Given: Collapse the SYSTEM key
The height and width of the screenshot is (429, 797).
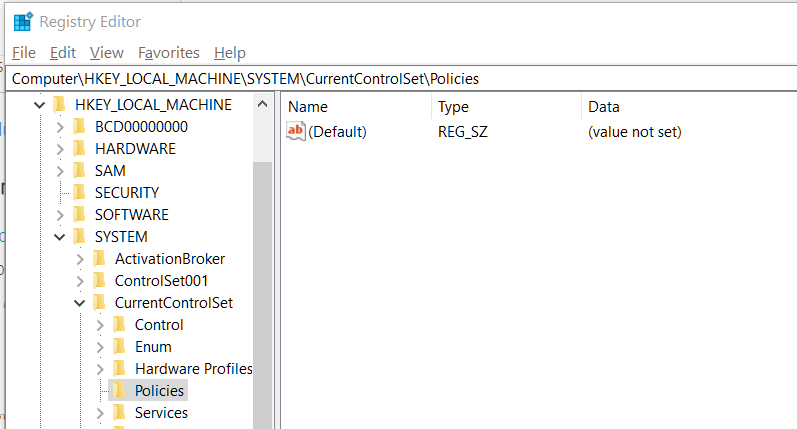Looking at the screenshot, I should [59, 237].
